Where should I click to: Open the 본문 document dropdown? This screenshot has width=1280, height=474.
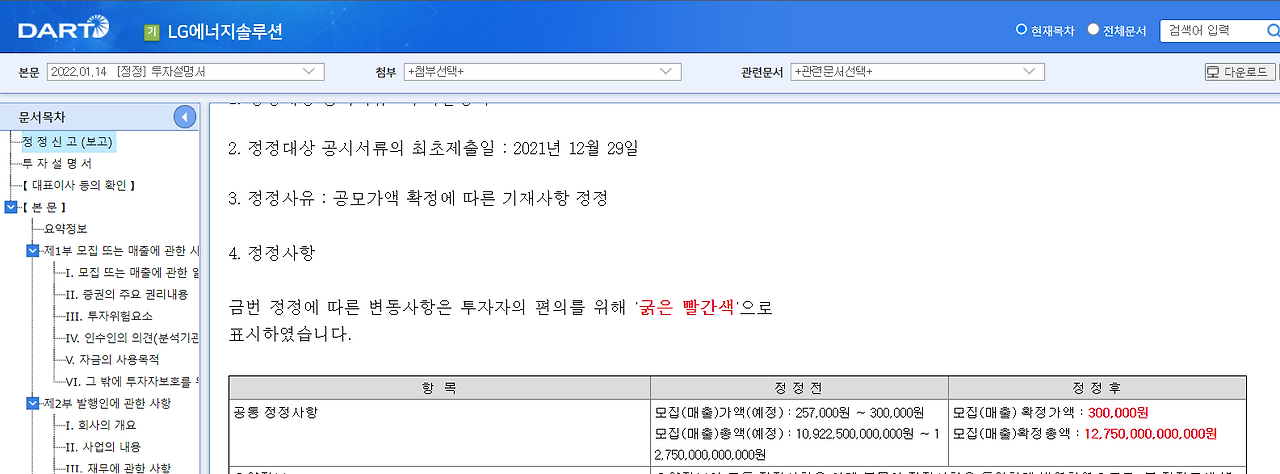pos(185,72)
